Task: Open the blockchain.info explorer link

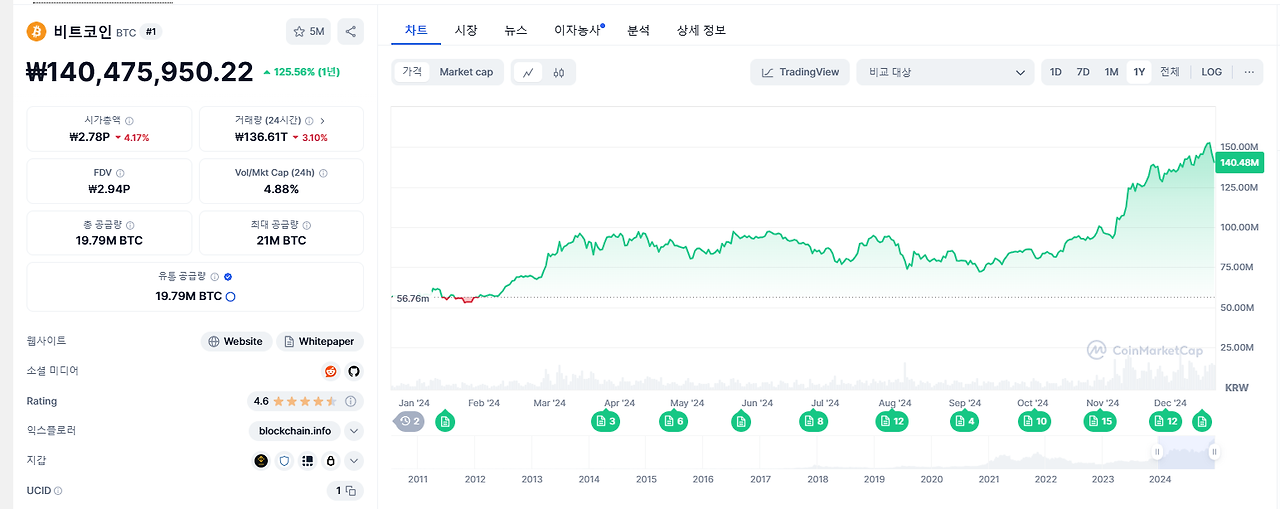Action: (x=295, y=431)
